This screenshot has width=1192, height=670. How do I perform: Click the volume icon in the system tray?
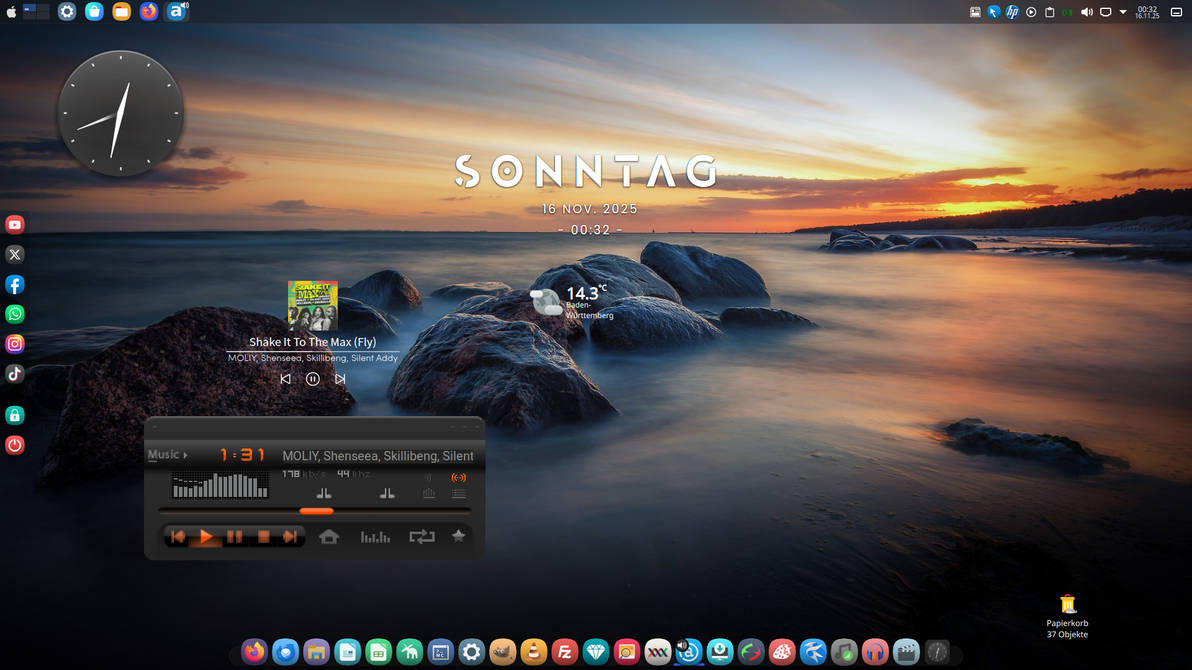point(1086,12)
